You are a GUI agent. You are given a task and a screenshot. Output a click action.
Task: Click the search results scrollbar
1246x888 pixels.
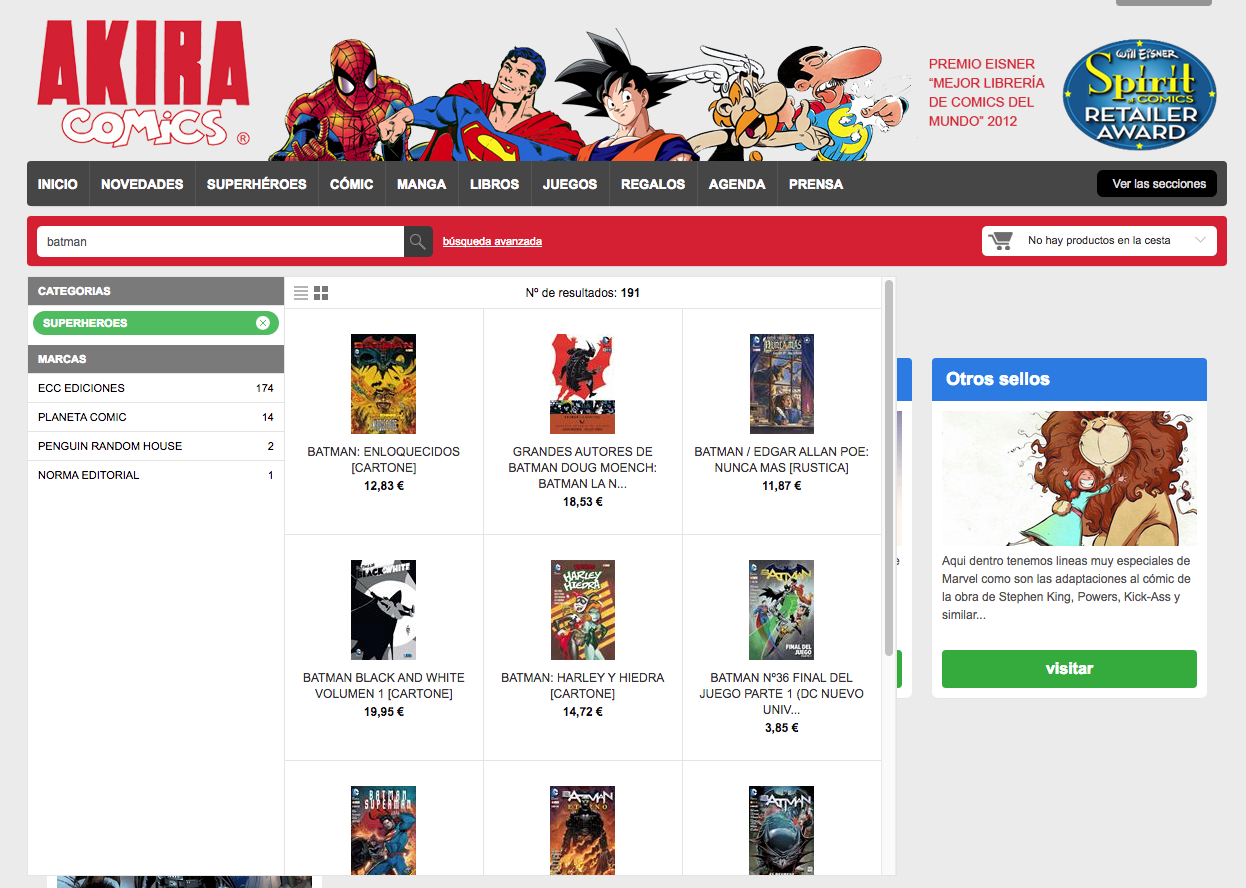(888, 470)
